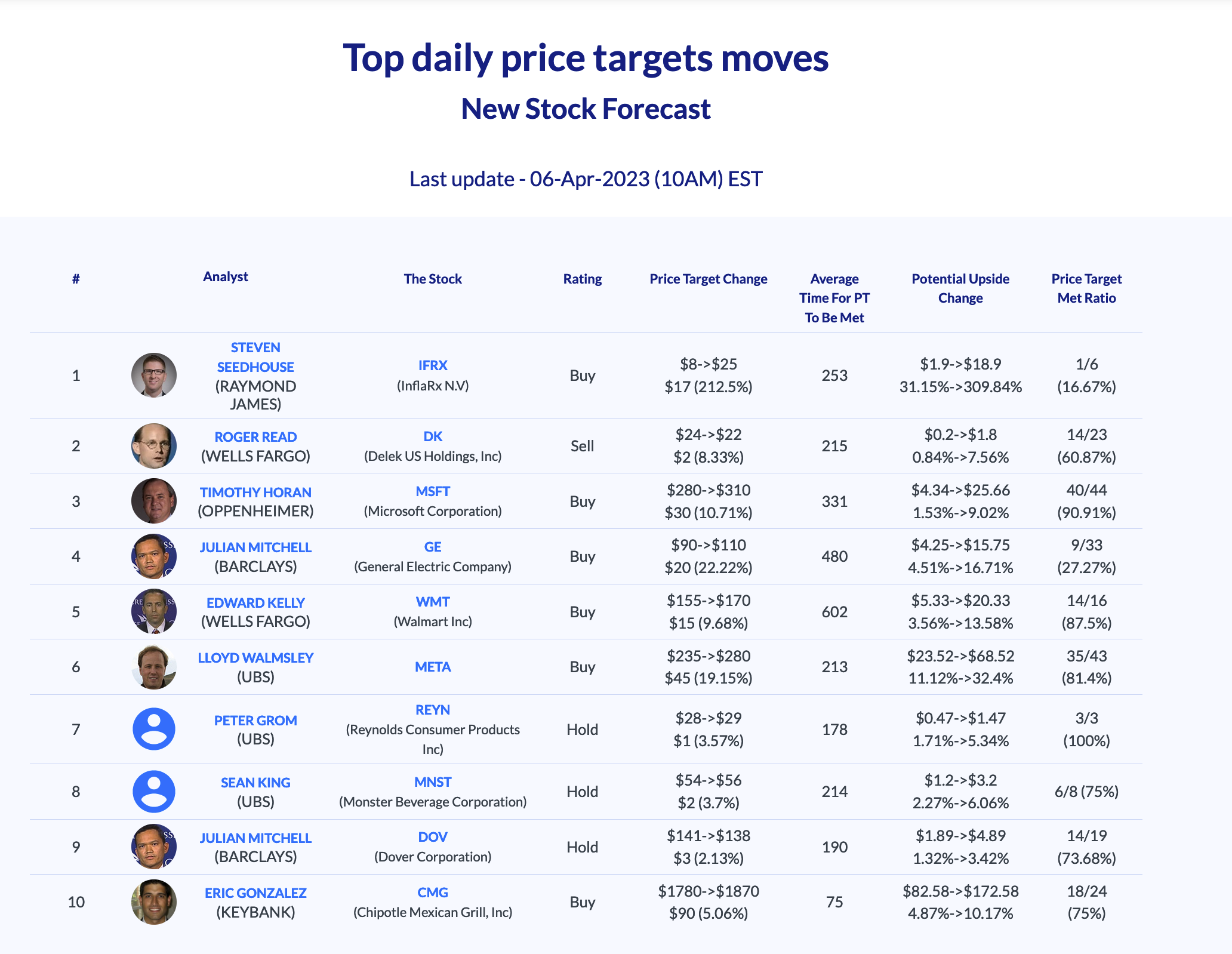This screenshot has height=954, width=1232.
Task: Open the DOV ticker link
Action: [433, 837]
